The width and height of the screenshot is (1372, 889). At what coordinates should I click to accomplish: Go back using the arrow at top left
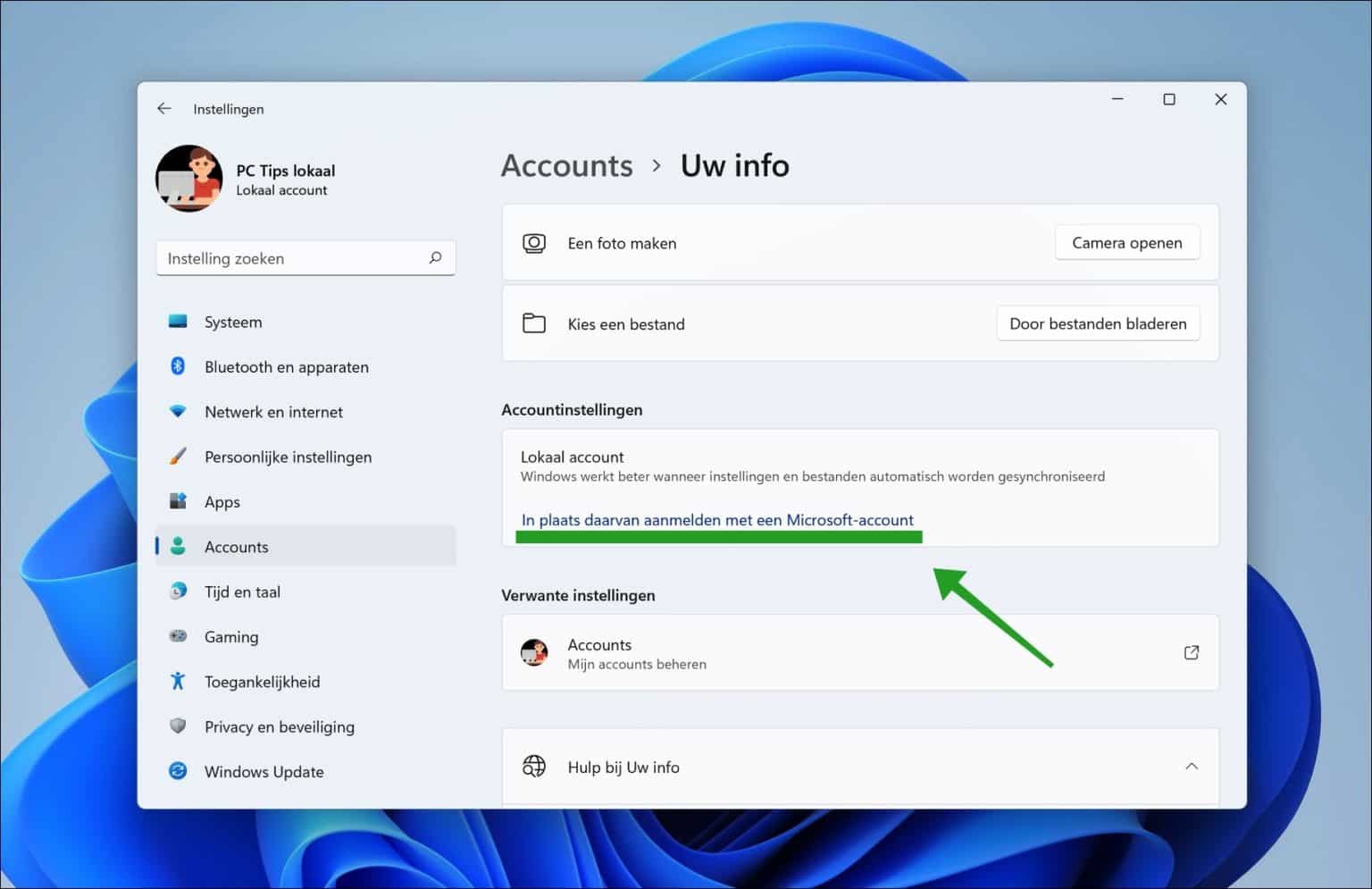coord(163,107)
